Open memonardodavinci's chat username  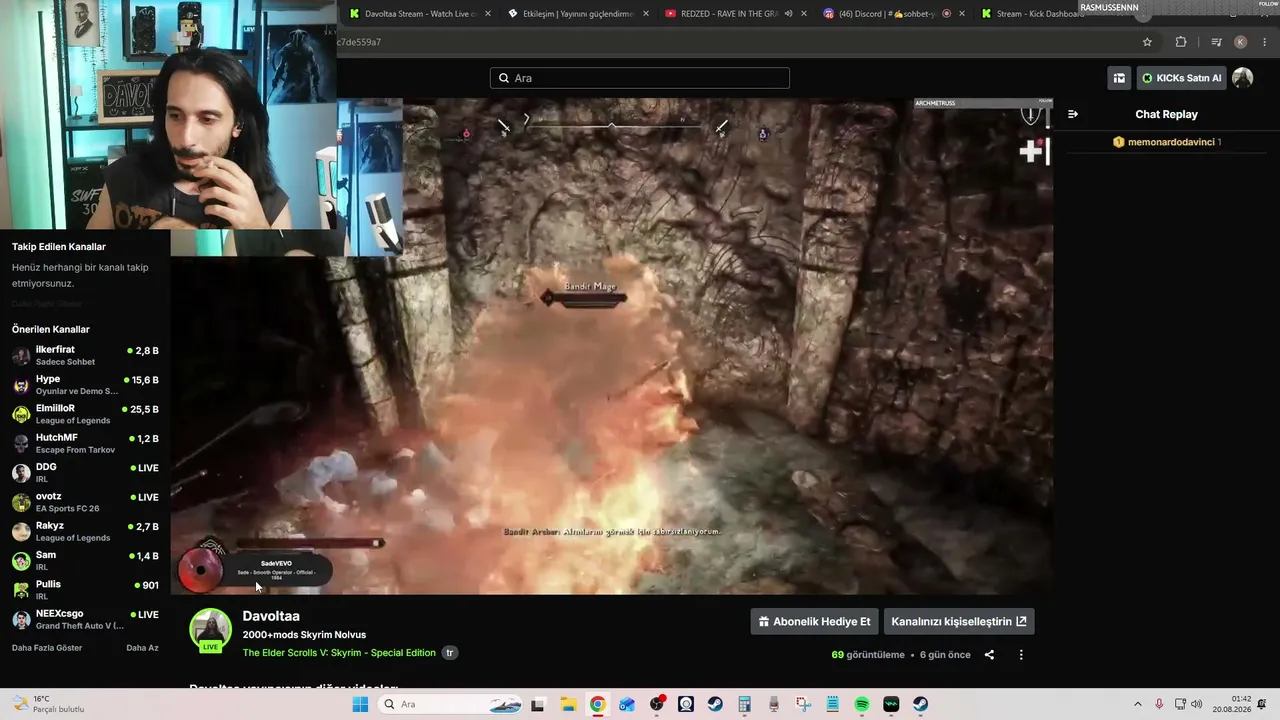click(1170, 142)
